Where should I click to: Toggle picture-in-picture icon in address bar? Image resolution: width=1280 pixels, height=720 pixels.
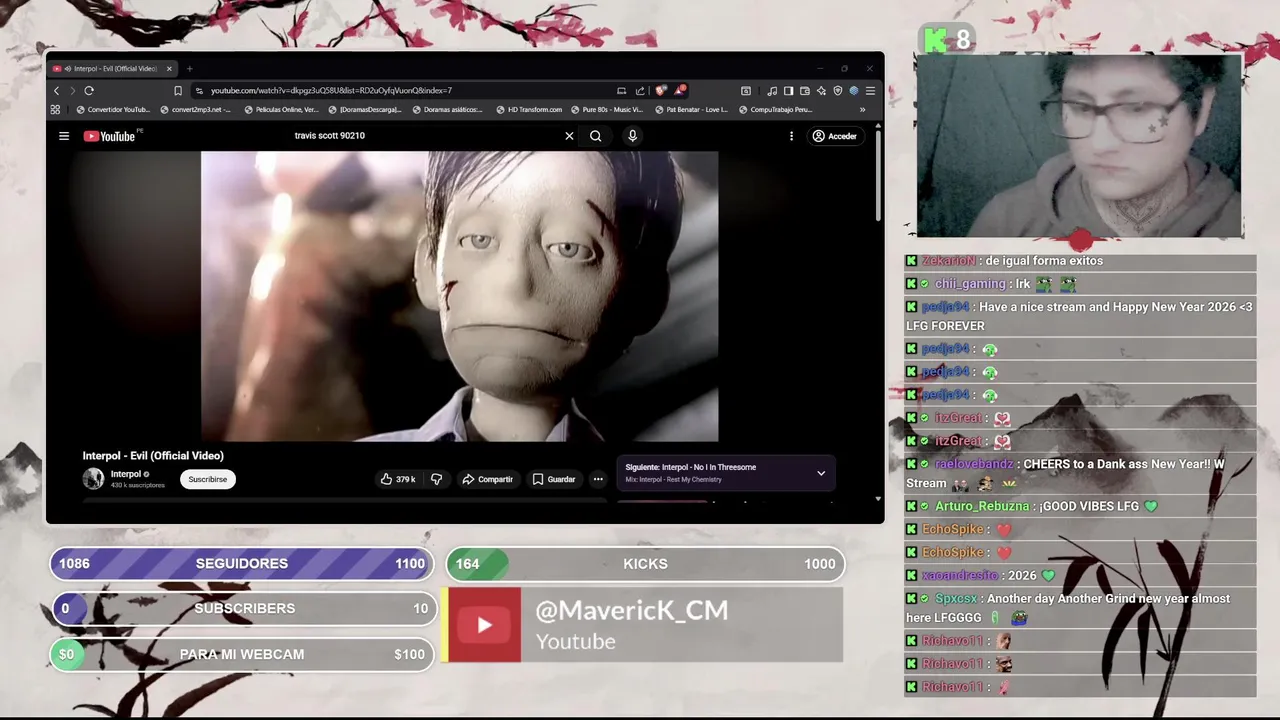click(x=621, y=90)
